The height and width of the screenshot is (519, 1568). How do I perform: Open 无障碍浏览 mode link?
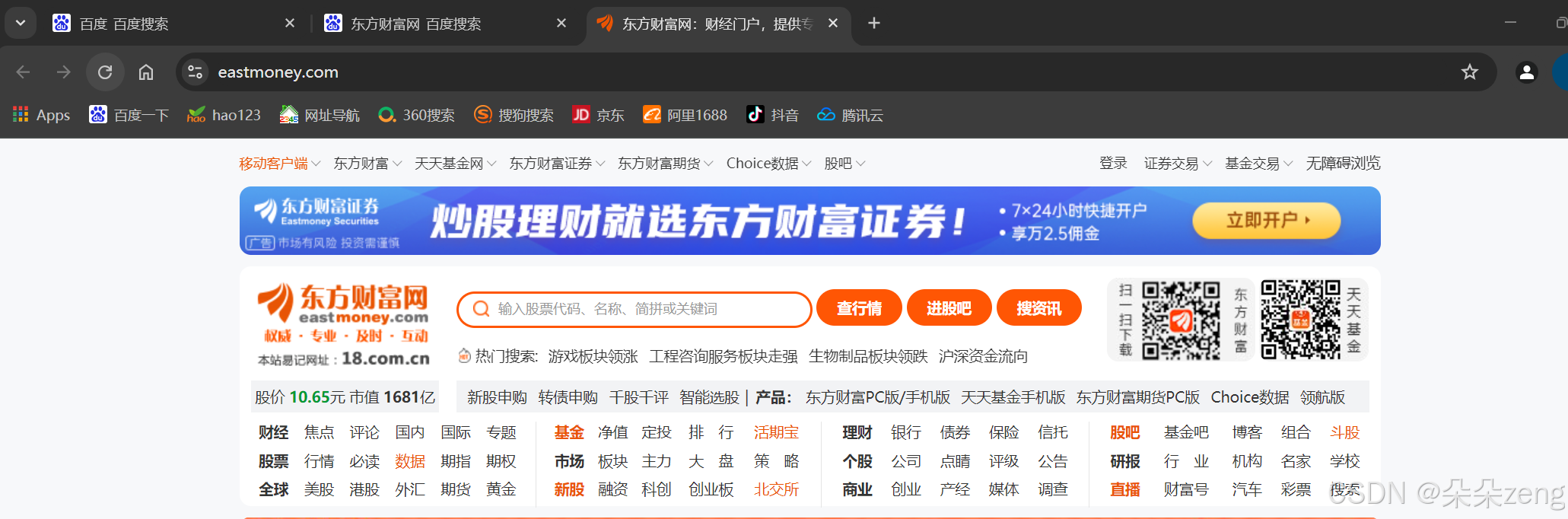(1343, 164)
